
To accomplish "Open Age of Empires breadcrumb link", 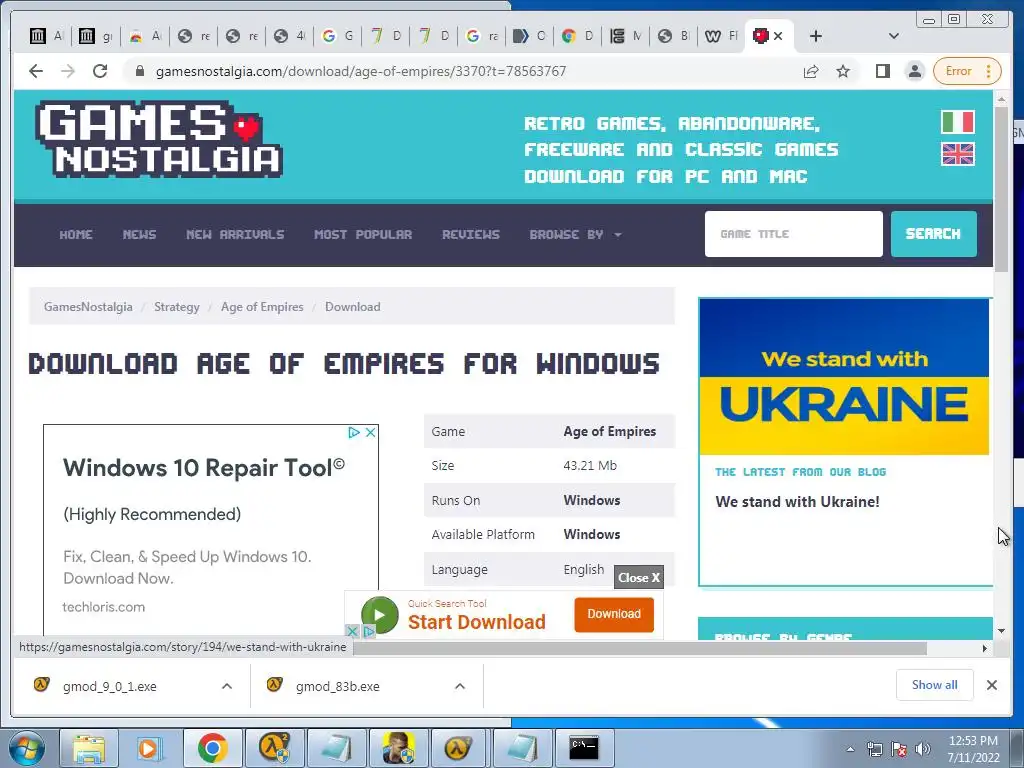I will click(262, 306).
